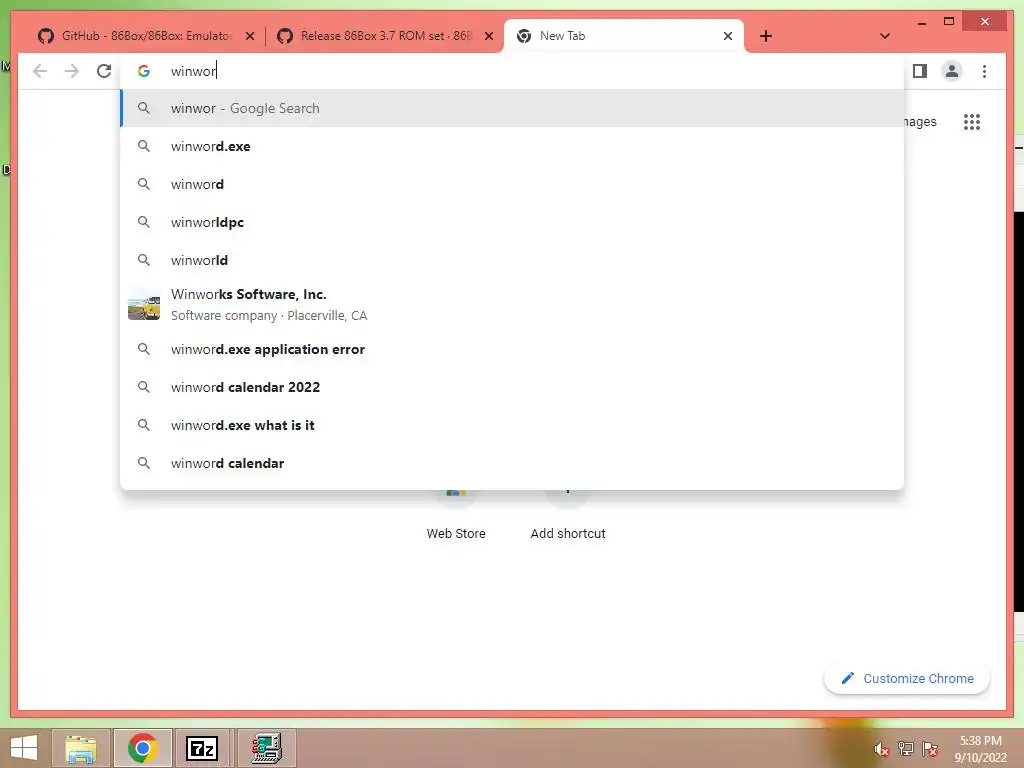The width and height of the screenshot is (1024, 768).
Task: Select 'winword calendar 2022' suggestion
Action: tap(512, 387)
